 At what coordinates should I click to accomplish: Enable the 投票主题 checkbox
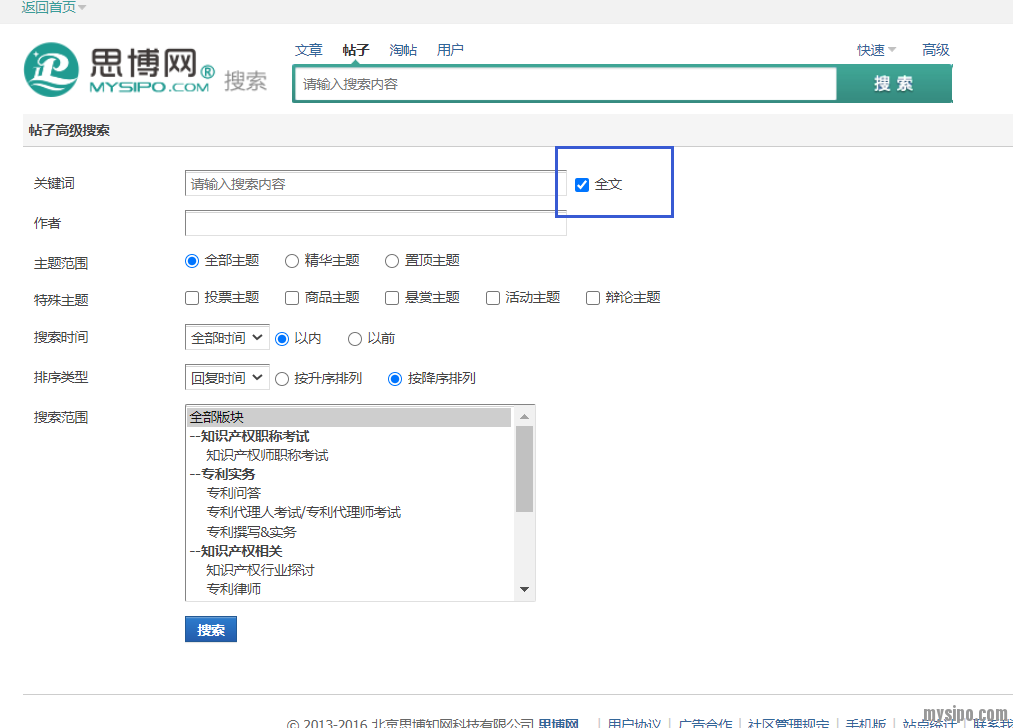coord(192,298)
